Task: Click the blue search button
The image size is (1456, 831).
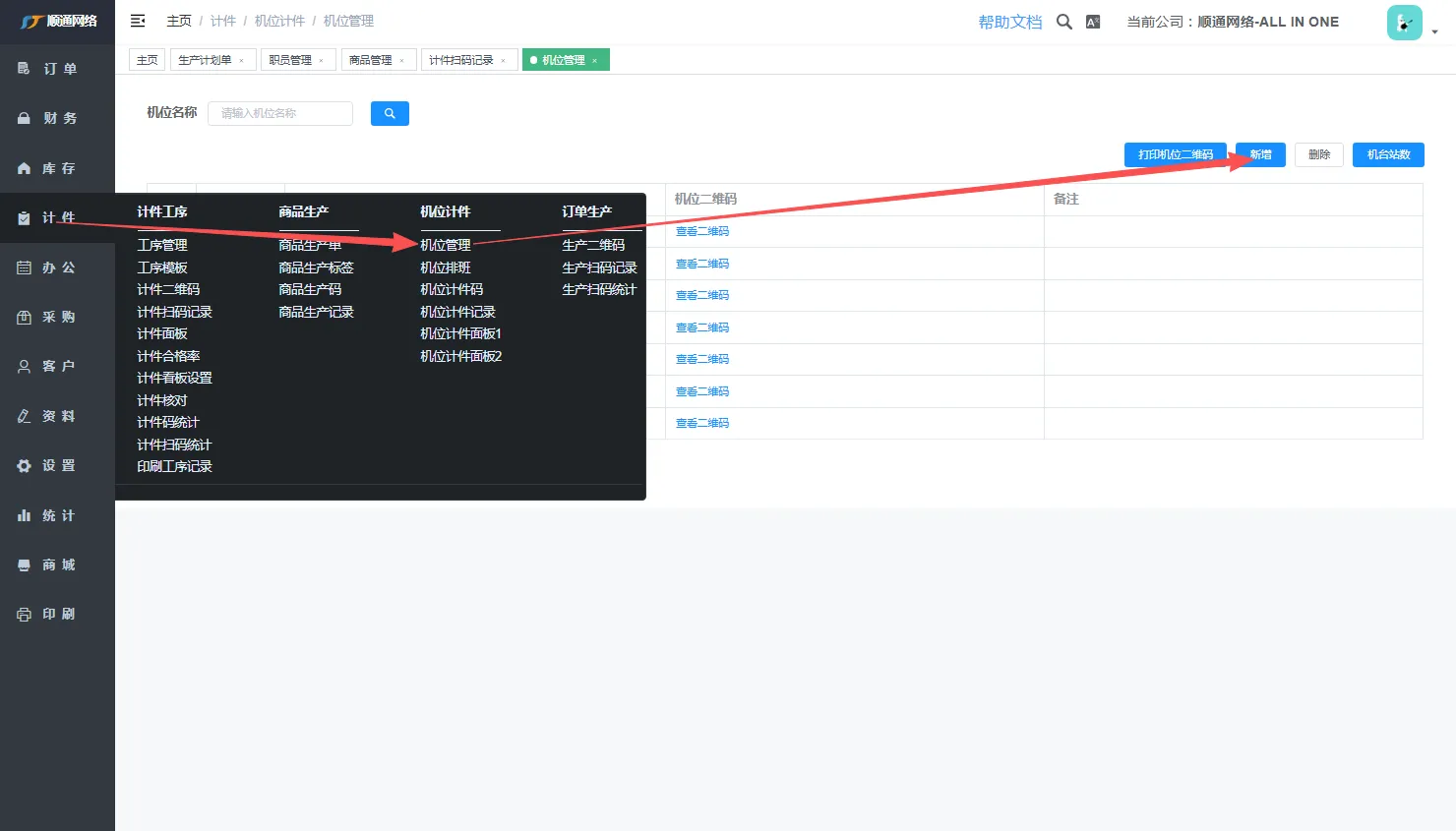Action: [x=390, y=114]
